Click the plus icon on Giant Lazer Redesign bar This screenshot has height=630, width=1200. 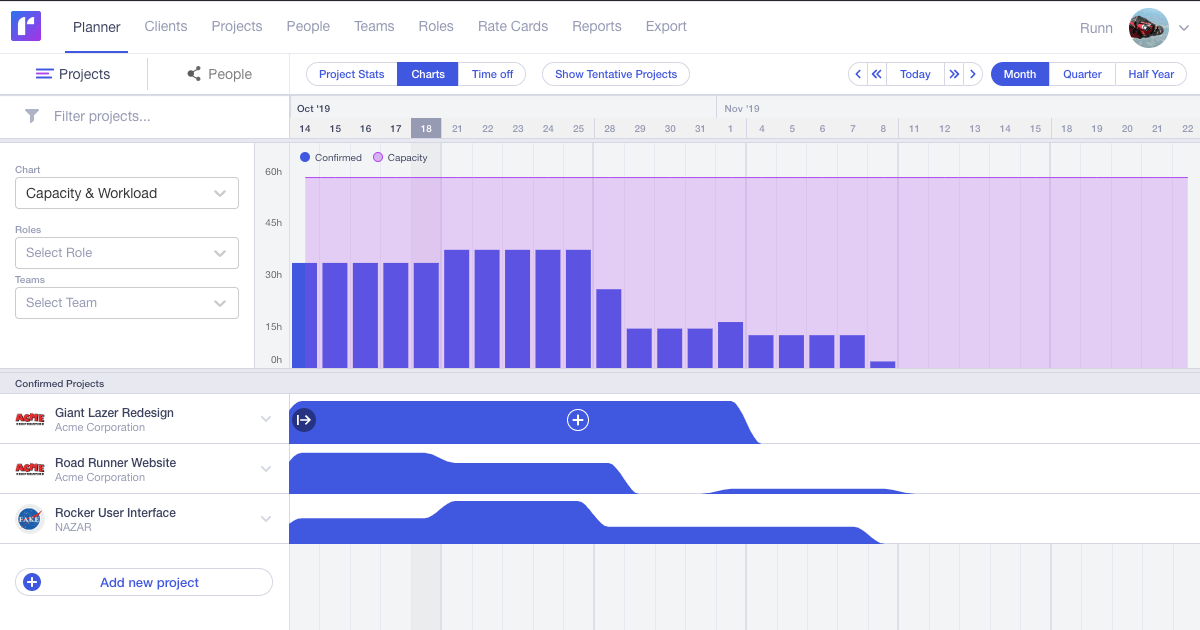click(x=578, y=420)
